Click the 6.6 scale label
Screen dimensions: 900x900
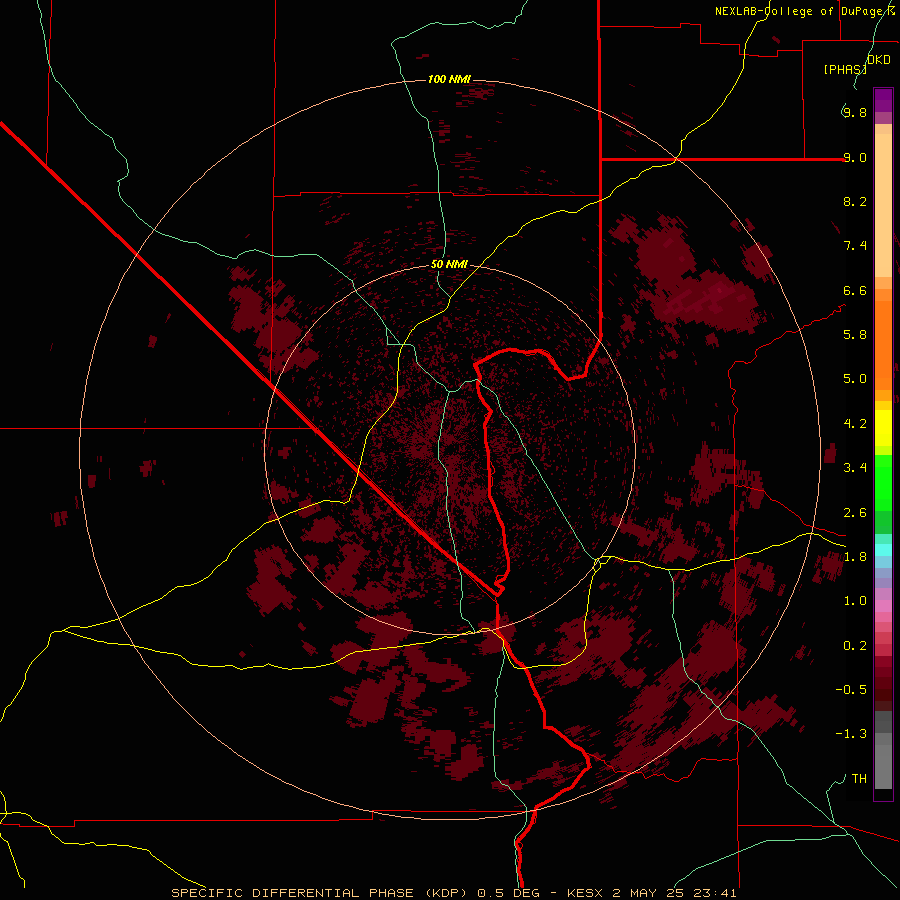click(x=855, y=290)
